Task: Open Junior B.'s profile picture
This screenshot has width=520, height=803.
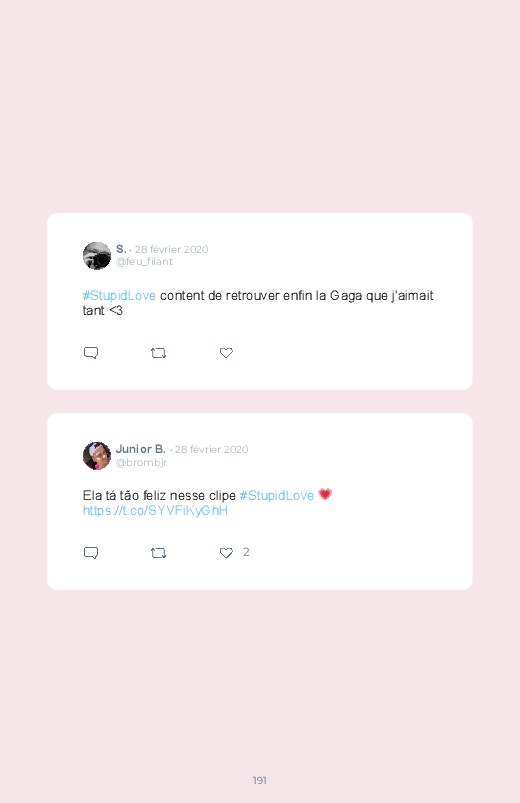Action: click(97, 455)
